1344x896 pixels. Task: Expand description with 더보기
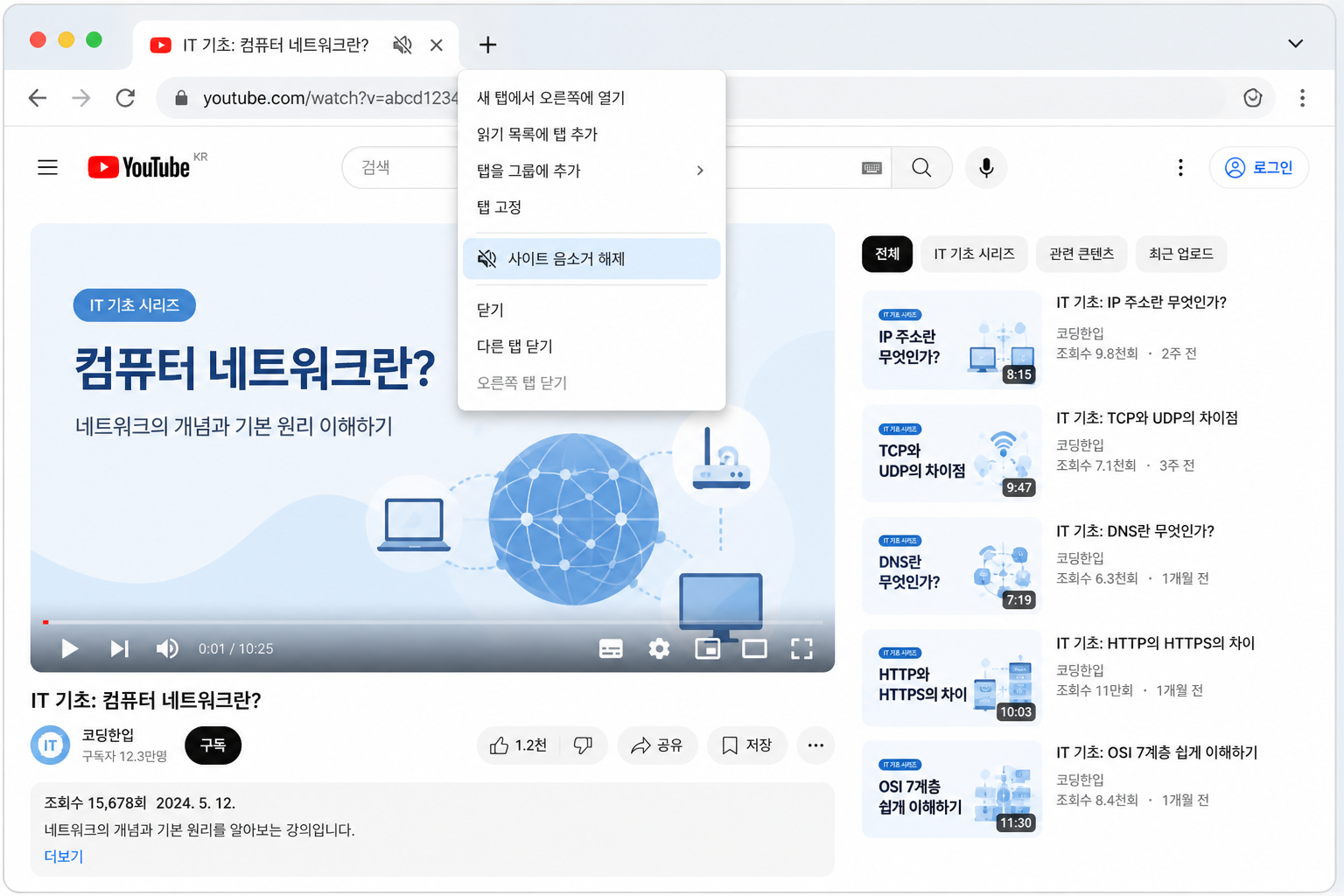[64, 857]
